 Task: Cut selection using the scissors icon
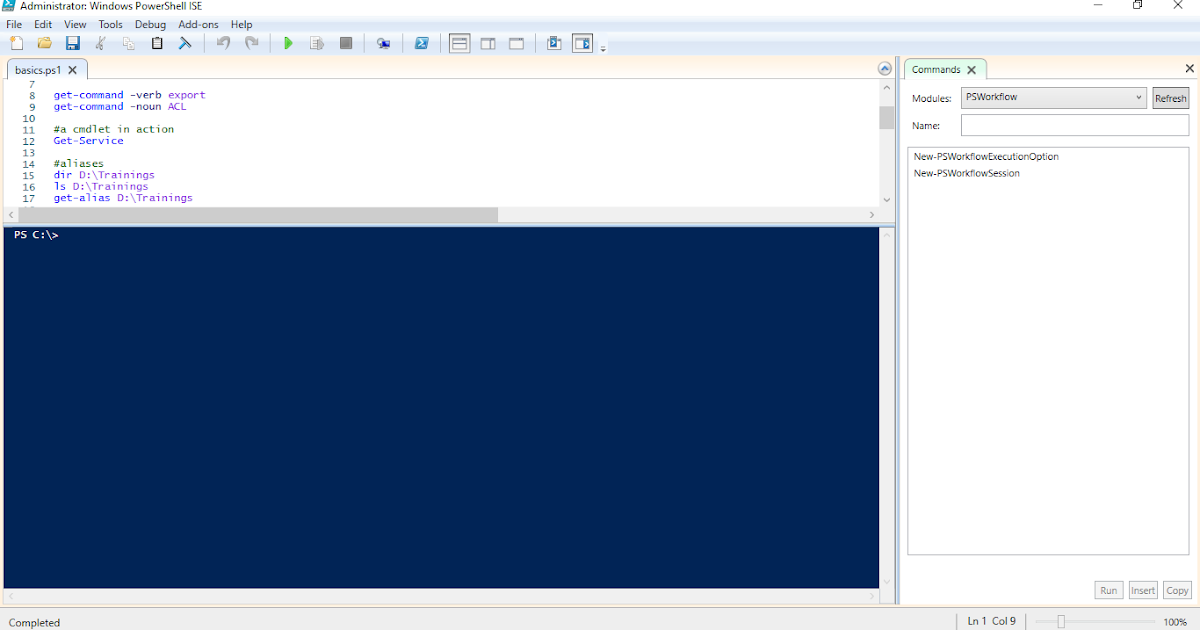tap(99, 43)
